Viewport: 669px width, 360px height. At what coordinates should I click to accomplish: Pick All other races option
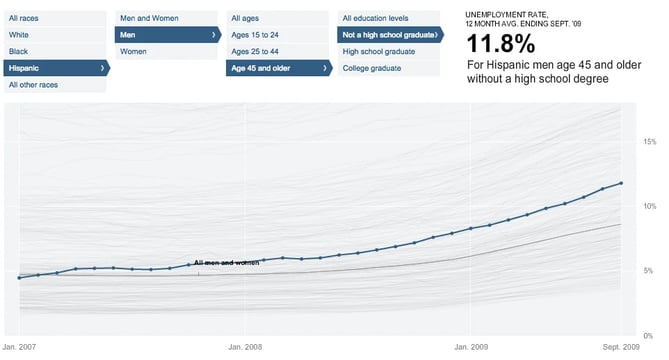(55, 85)
